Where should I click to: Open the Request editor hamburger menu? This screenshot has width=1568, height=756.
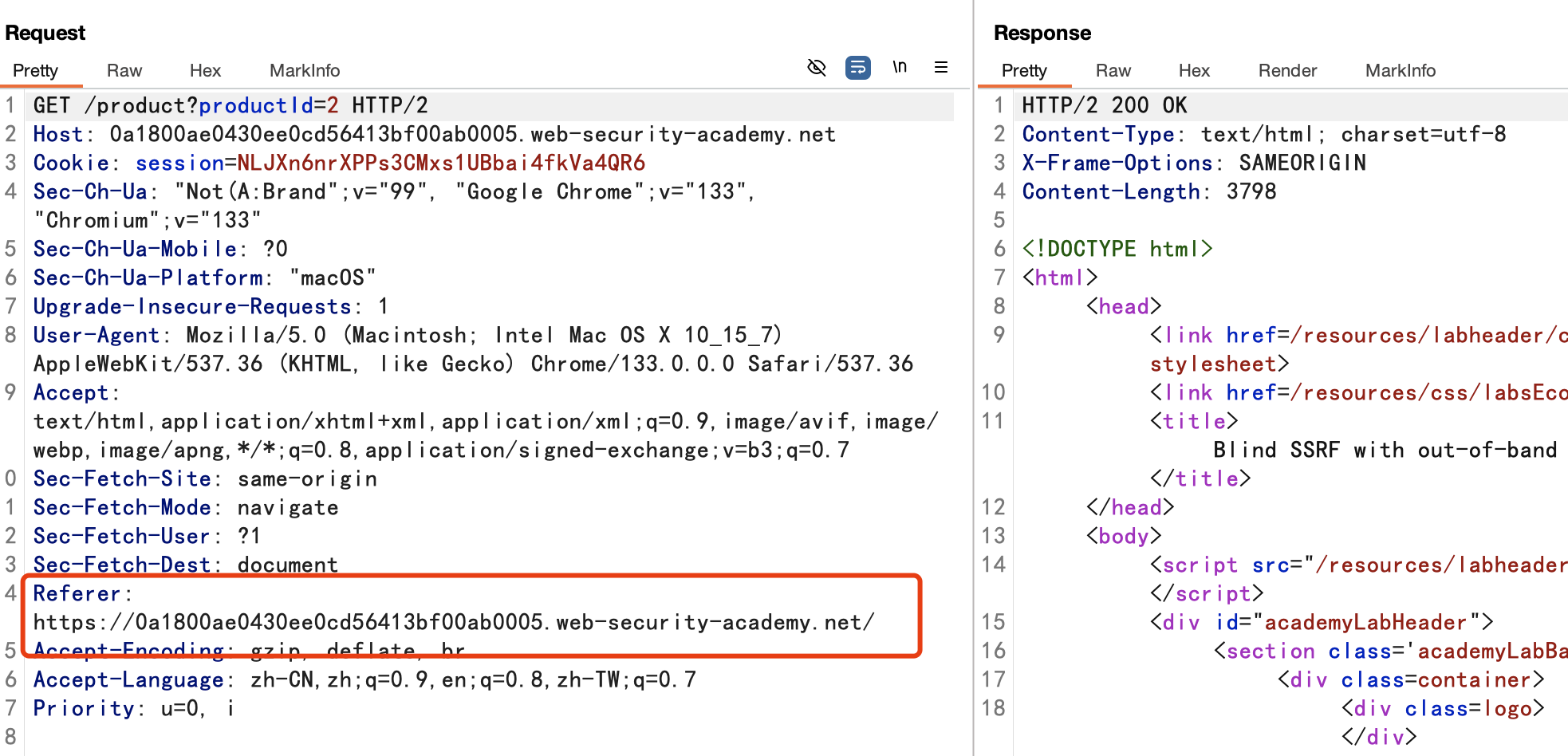coord(941,68)
